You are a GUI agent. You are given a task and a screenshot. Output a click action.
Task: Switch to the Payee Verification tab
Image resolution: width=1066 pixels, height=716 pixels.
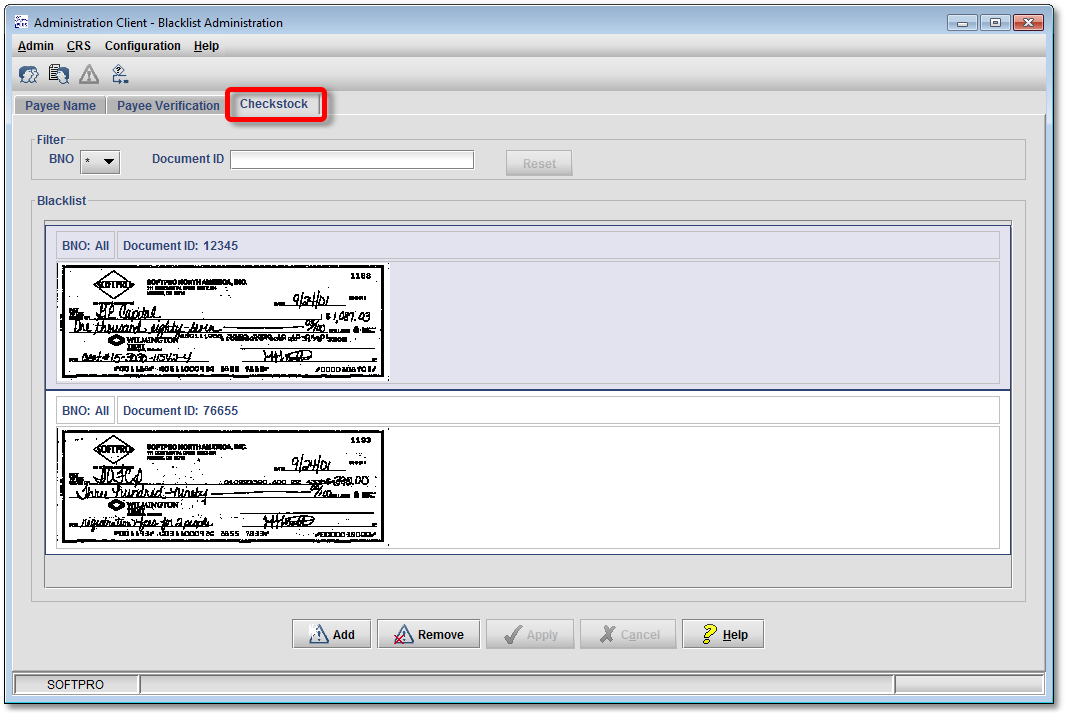tap(168, 106)
